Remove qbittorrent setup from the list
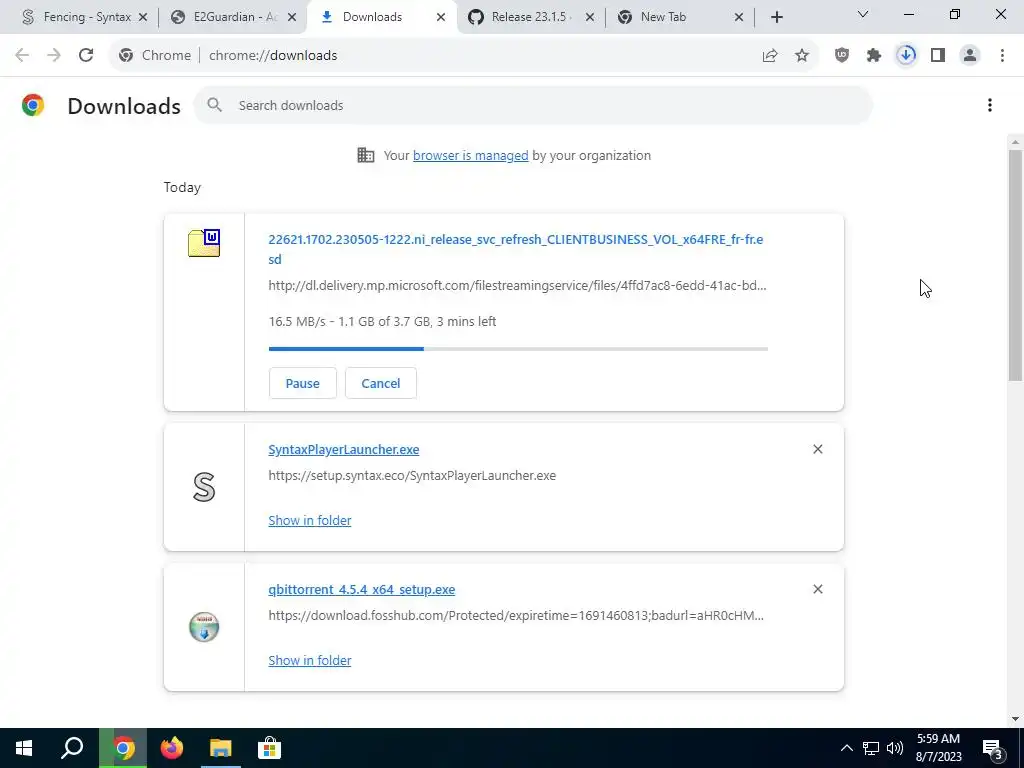Image resolution: width=1024 pixels, height=768 pixels. (817, 589)
